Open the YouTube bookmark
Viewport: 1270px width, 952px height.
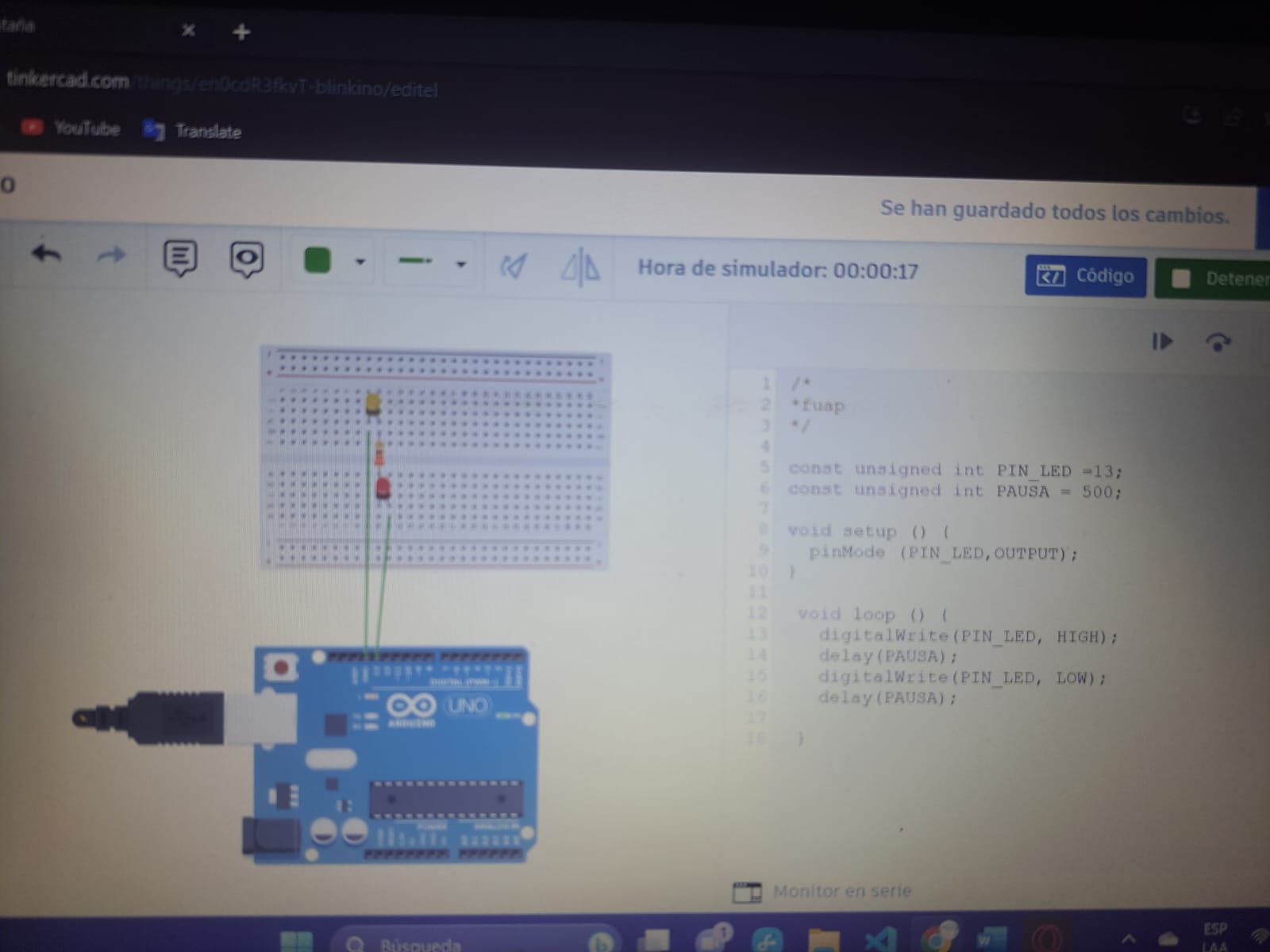(x=71, y=128)
